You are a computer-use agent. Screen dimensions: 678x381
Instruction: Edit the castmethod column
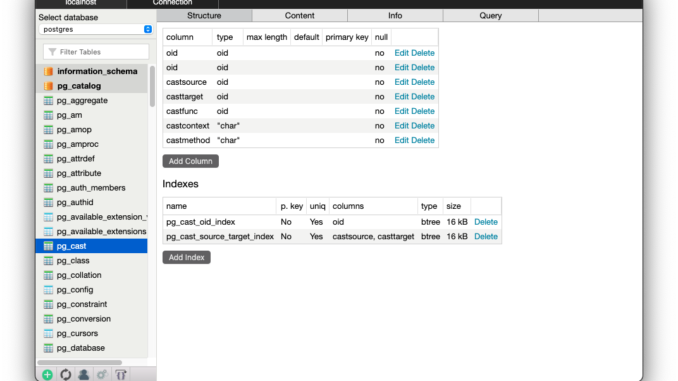[401, 141]
